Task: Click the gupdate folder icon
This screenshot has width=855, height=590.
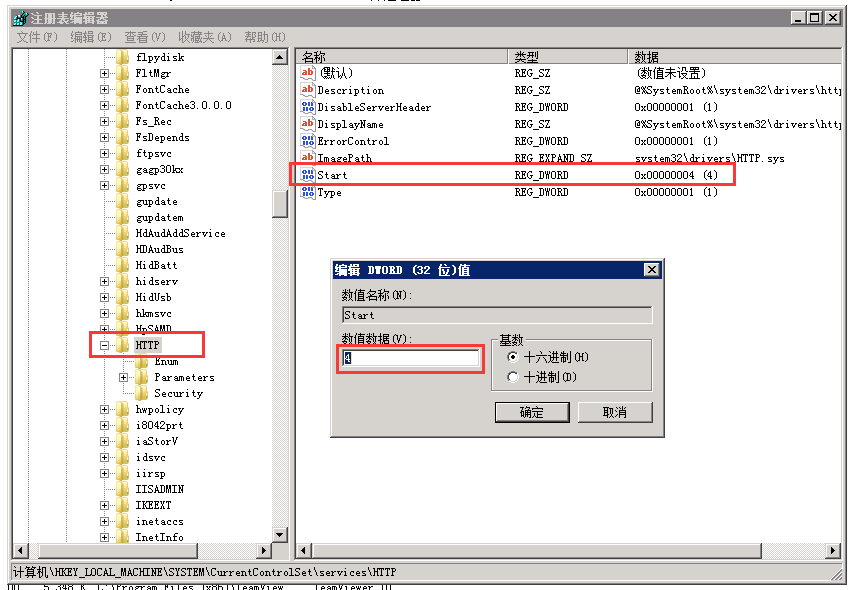Action: pyautogui.click(x=123, y=201)
